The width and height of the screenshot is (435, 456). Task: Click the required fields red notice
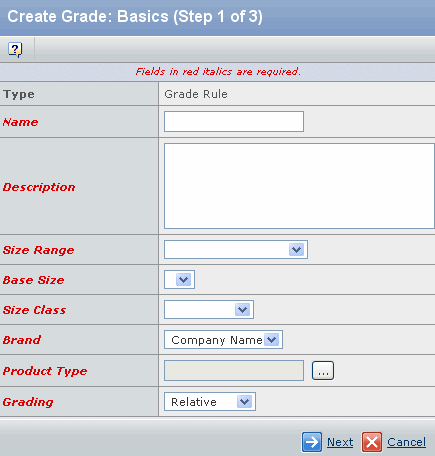point(218,71)
